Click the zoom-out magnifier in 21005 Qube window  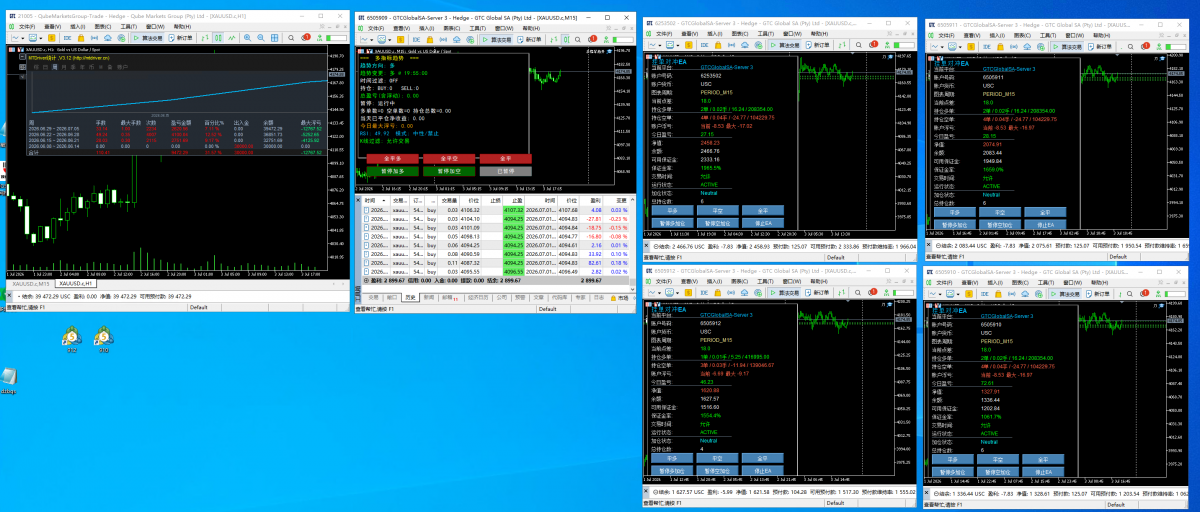click(x=260, y=38)
